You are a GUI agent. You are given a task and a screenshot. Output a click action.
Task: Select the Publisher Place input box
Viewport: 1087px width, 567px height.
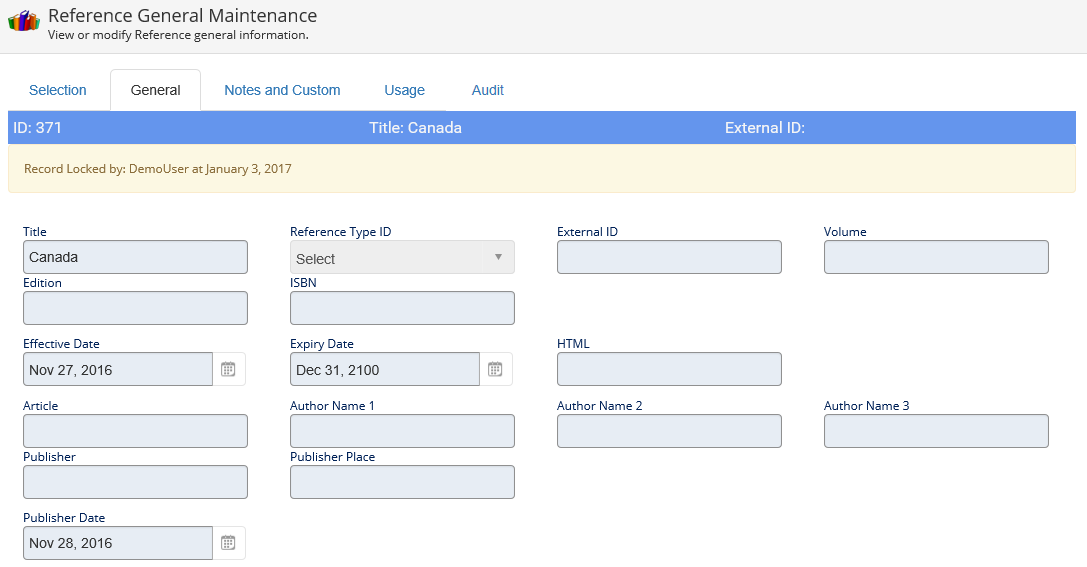tap(402, 482)
